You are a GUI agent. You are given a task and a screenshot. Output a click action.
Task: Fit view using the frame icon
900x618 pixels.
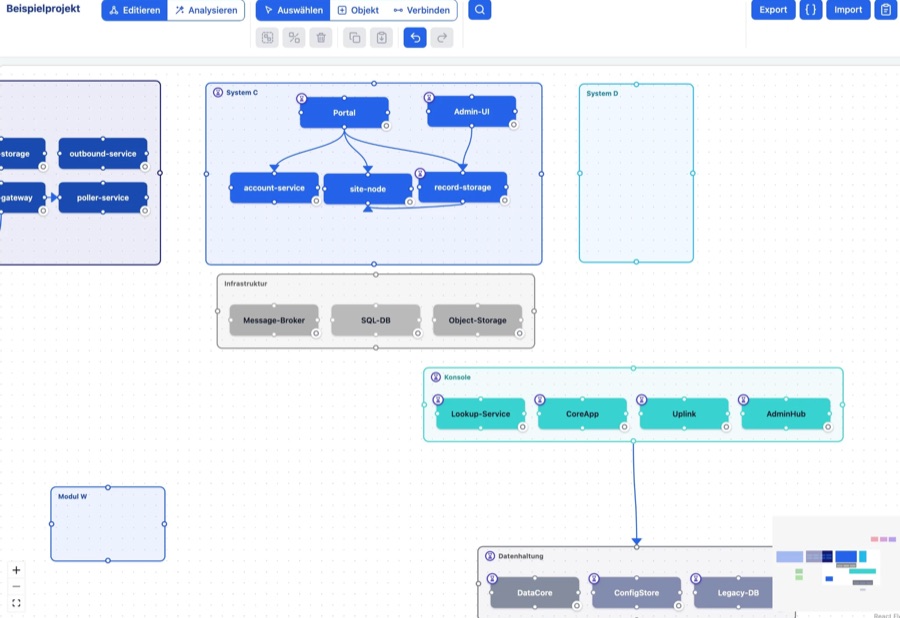(16, 603)
